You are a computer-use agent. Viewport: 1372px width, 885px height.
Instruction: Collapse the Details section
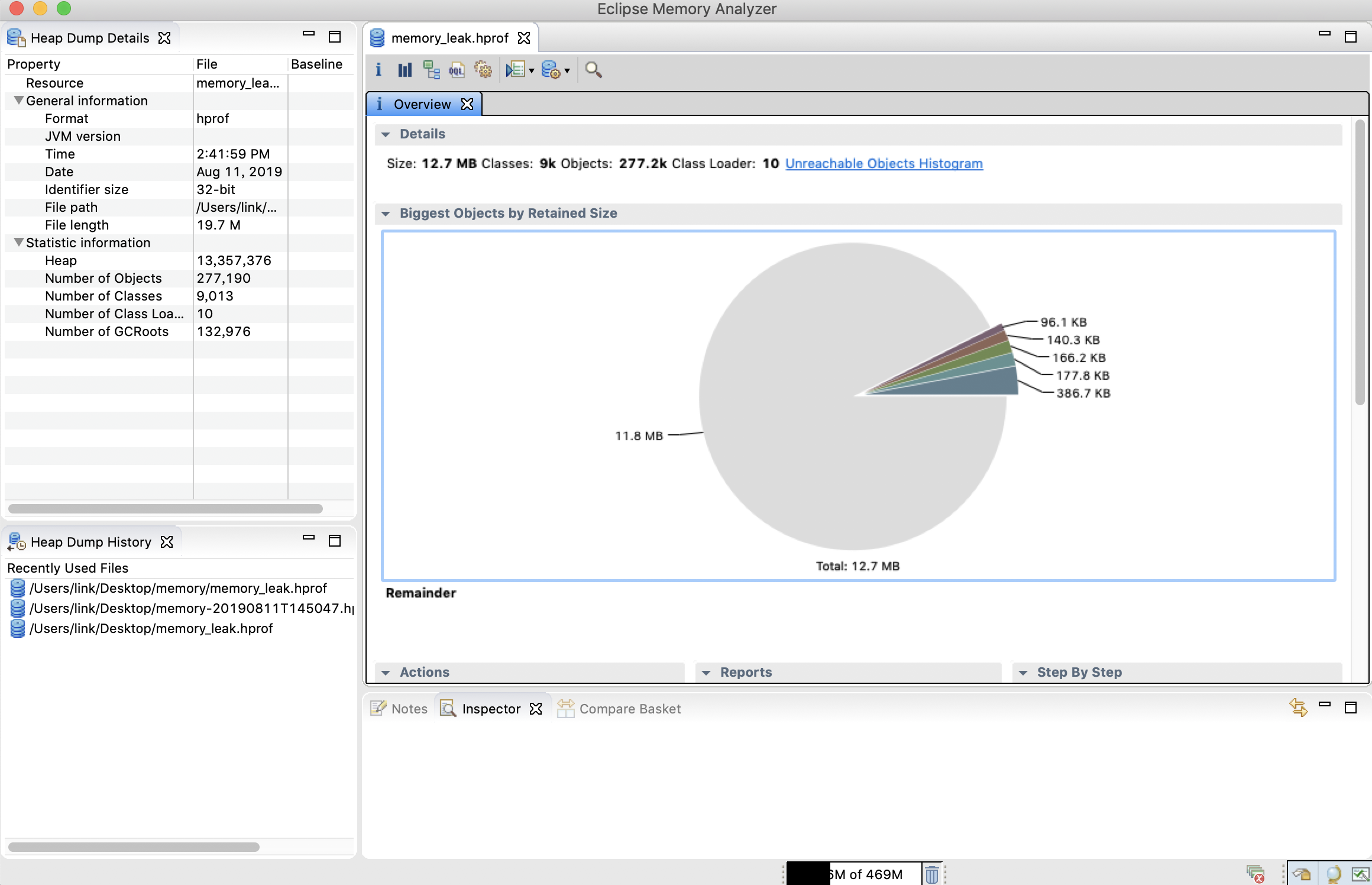[x=386, y=134]
